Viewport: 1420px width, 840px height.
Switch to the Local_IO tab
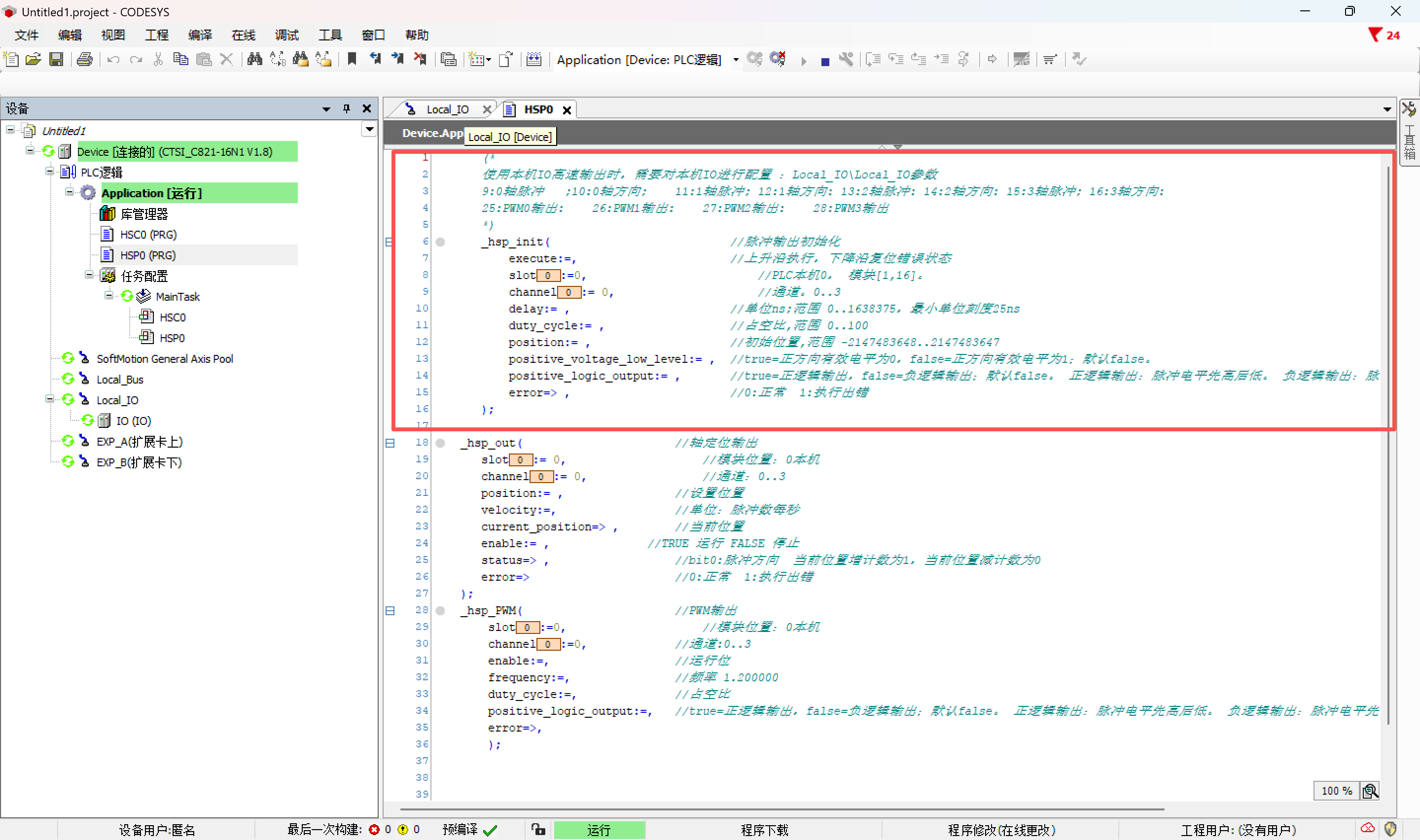tap(447, 109)
